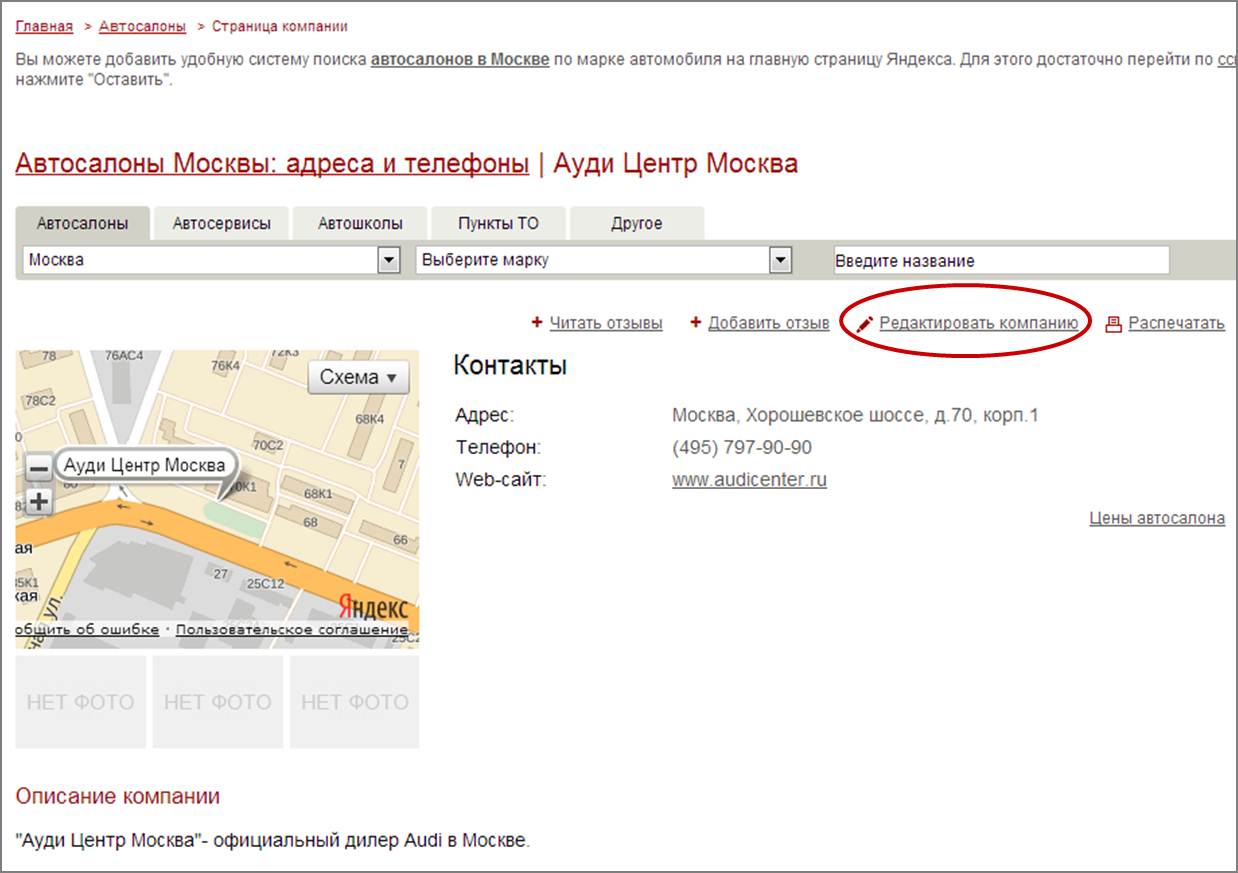Open Автосалоны Москвы: адреса и телефоны heading link

click(272, 164)
